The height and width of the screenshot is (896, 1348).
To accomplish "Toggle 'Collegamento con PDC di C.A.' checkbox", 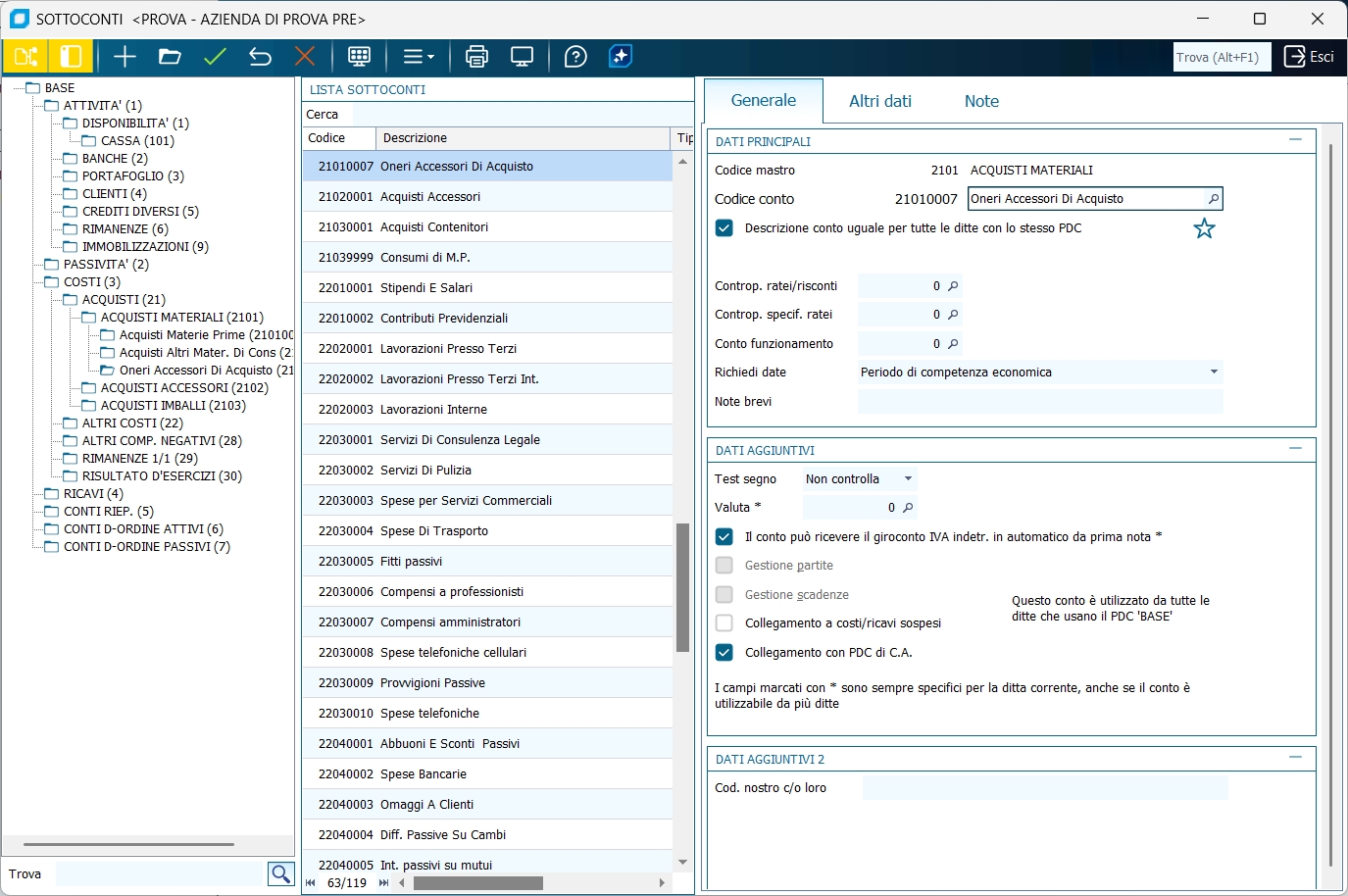I will (x=724, y=653).
